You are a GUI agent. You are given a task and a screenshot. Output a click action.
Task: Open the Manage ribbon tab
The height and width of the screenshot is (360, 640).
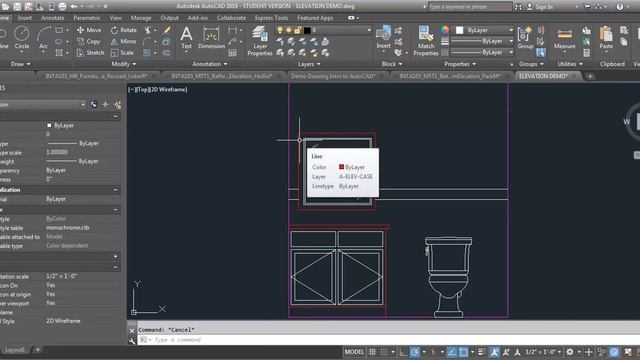tap(141, 18)
